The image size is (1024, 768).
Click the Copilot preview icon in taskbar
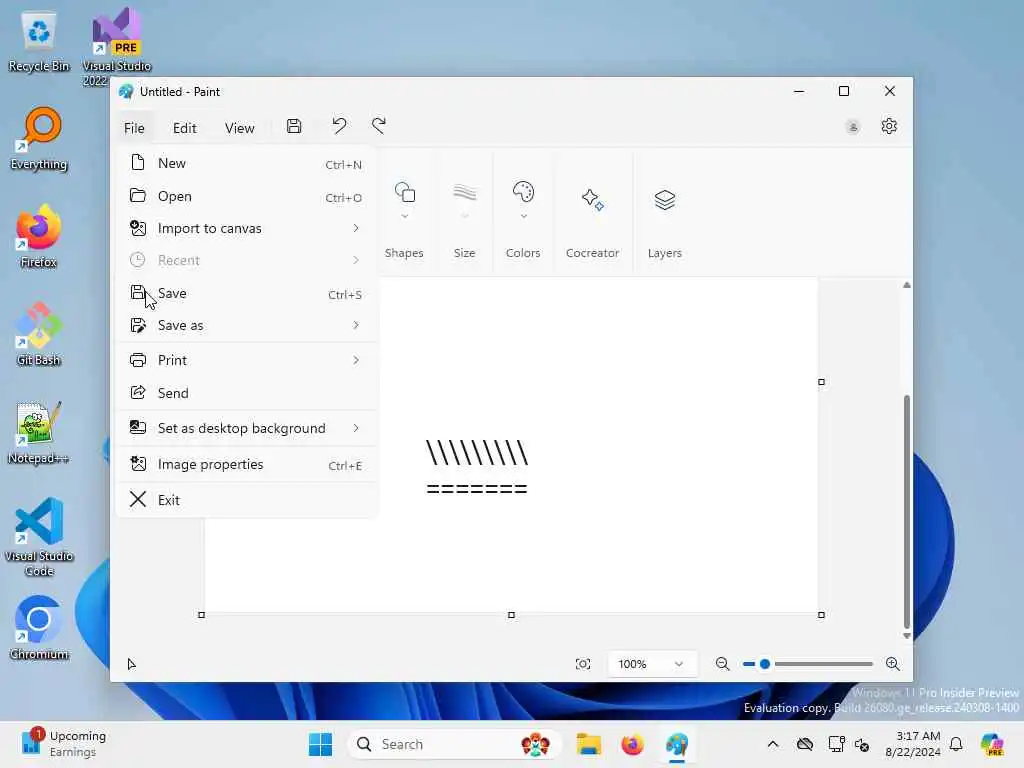tap(992, 744)
